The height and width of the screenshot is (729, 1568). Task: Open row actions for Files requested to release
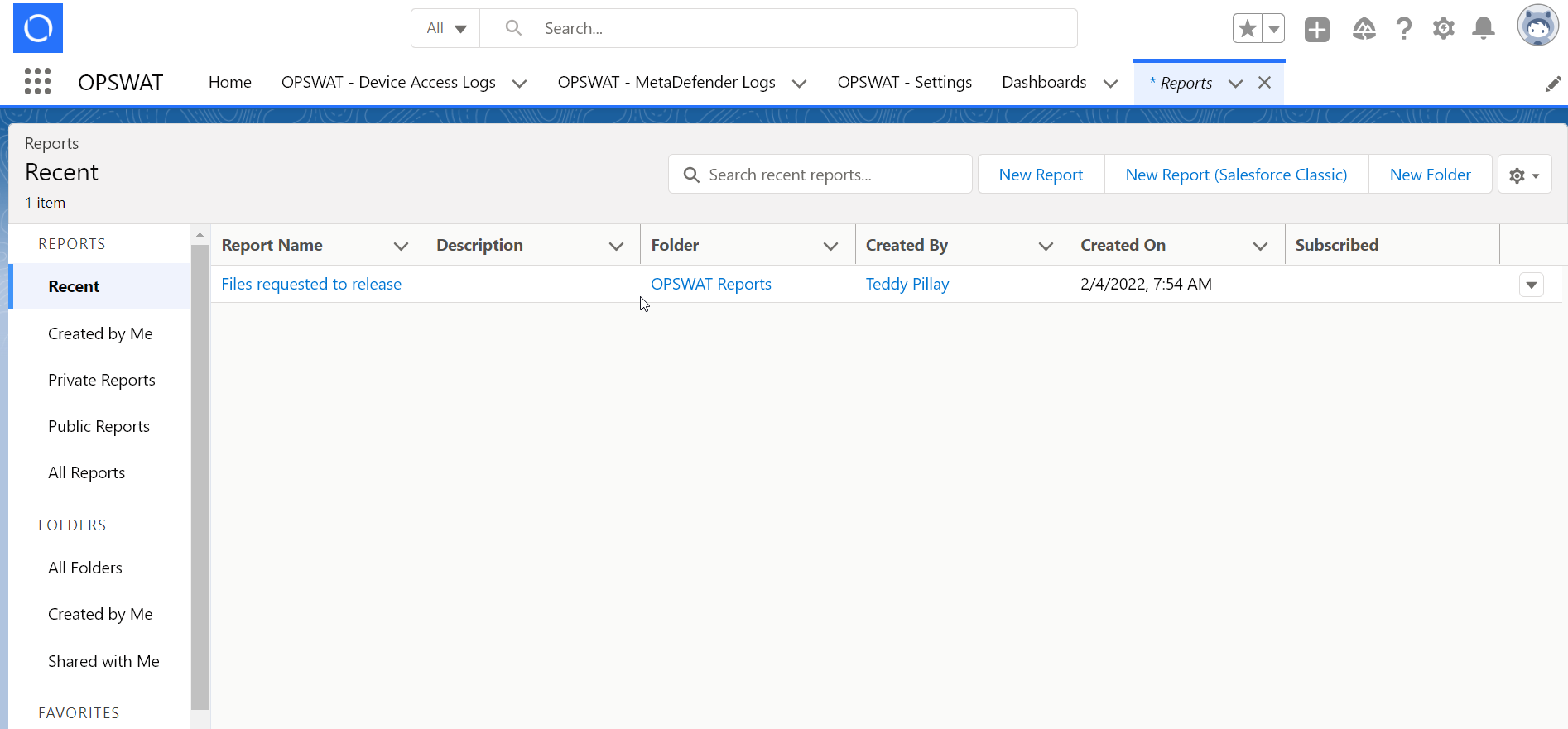click(x=1532, y=285)
